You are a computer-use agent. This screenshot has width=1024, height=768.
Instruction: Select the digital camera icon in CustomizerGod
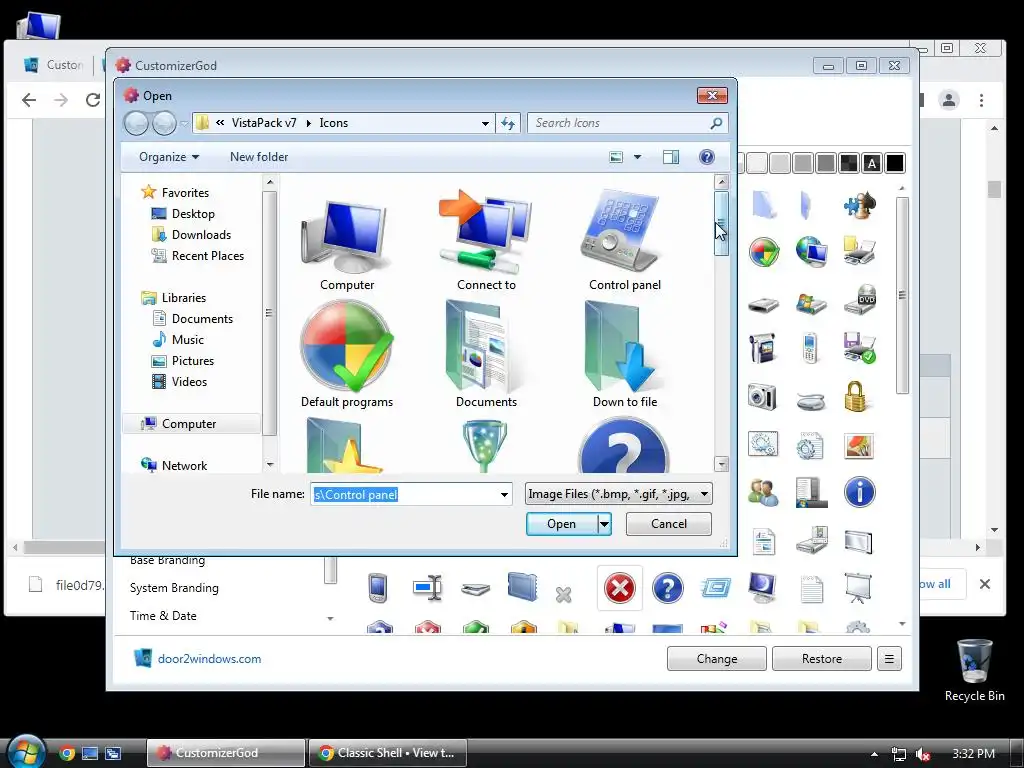762,396
